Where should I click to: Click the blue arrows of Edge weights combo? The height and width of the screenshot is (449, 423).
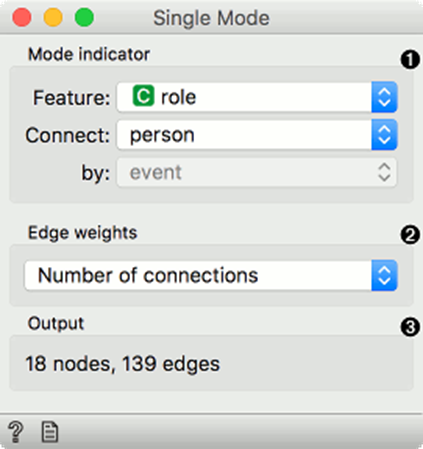[384, 276]
